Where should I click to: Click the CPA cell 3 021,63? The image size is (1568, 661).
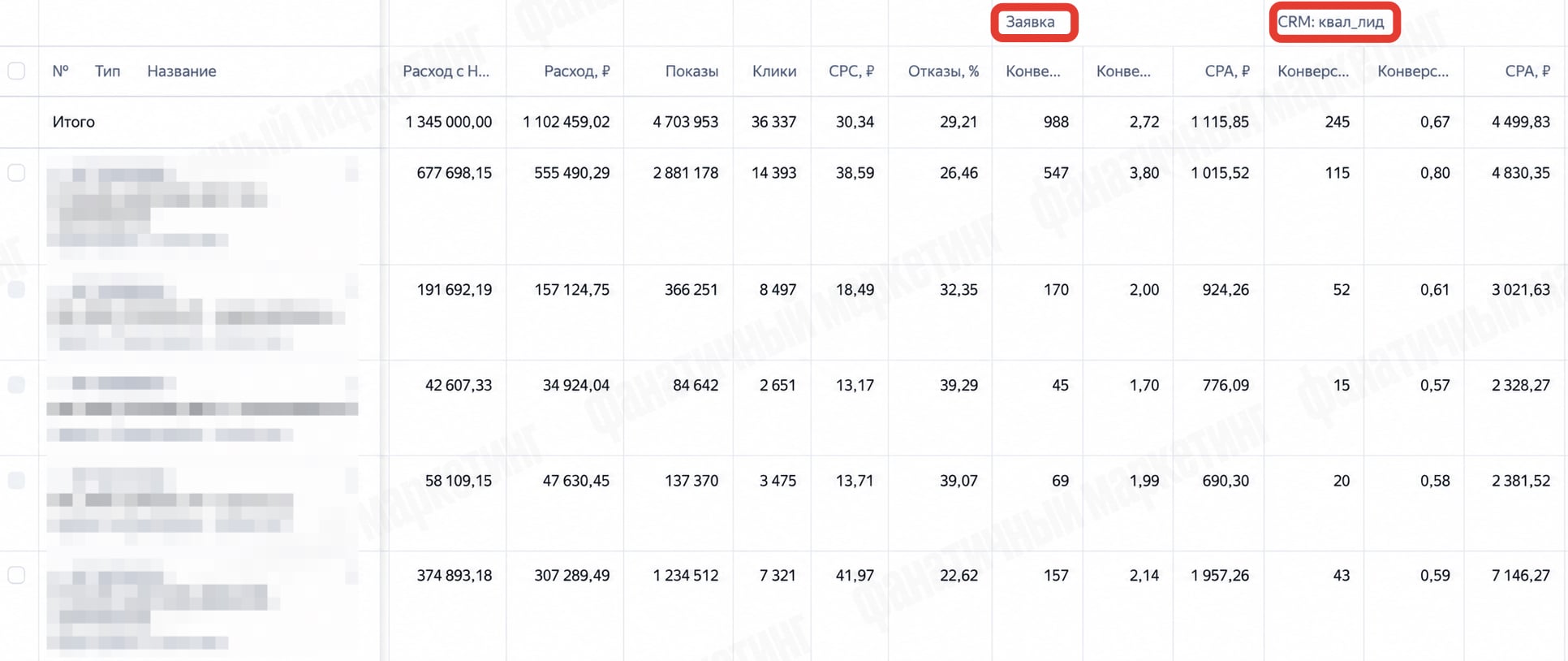click(1521, 290)
